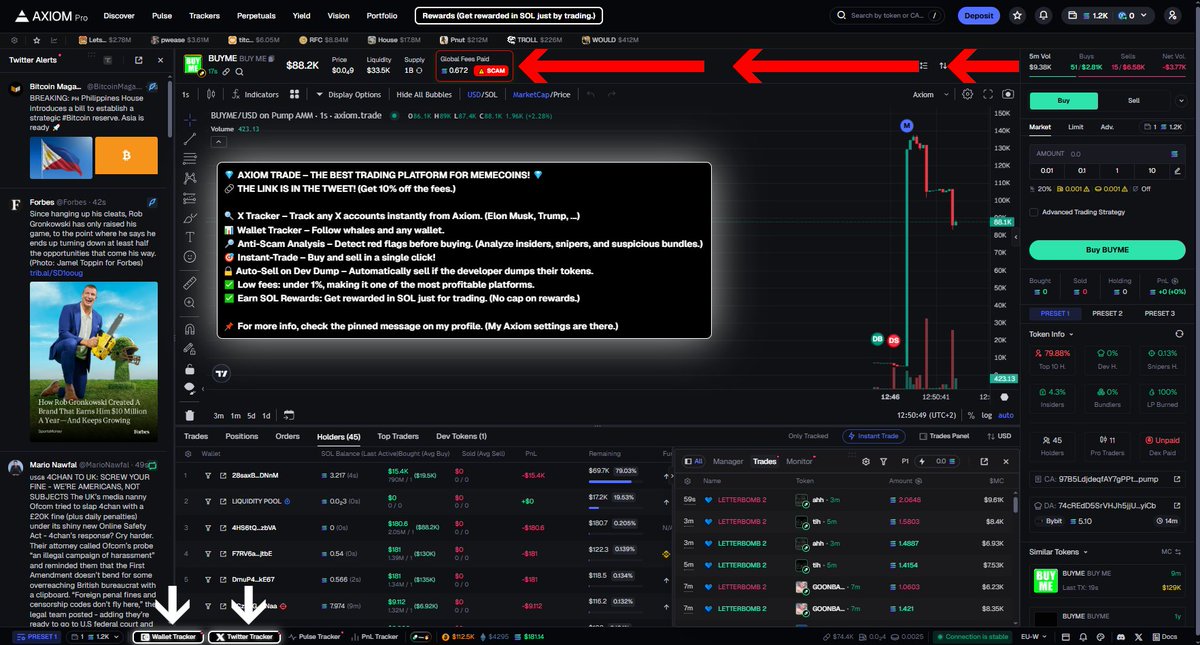
Task: Click Hide All Bubbles button
Action: tap(424, 94)
